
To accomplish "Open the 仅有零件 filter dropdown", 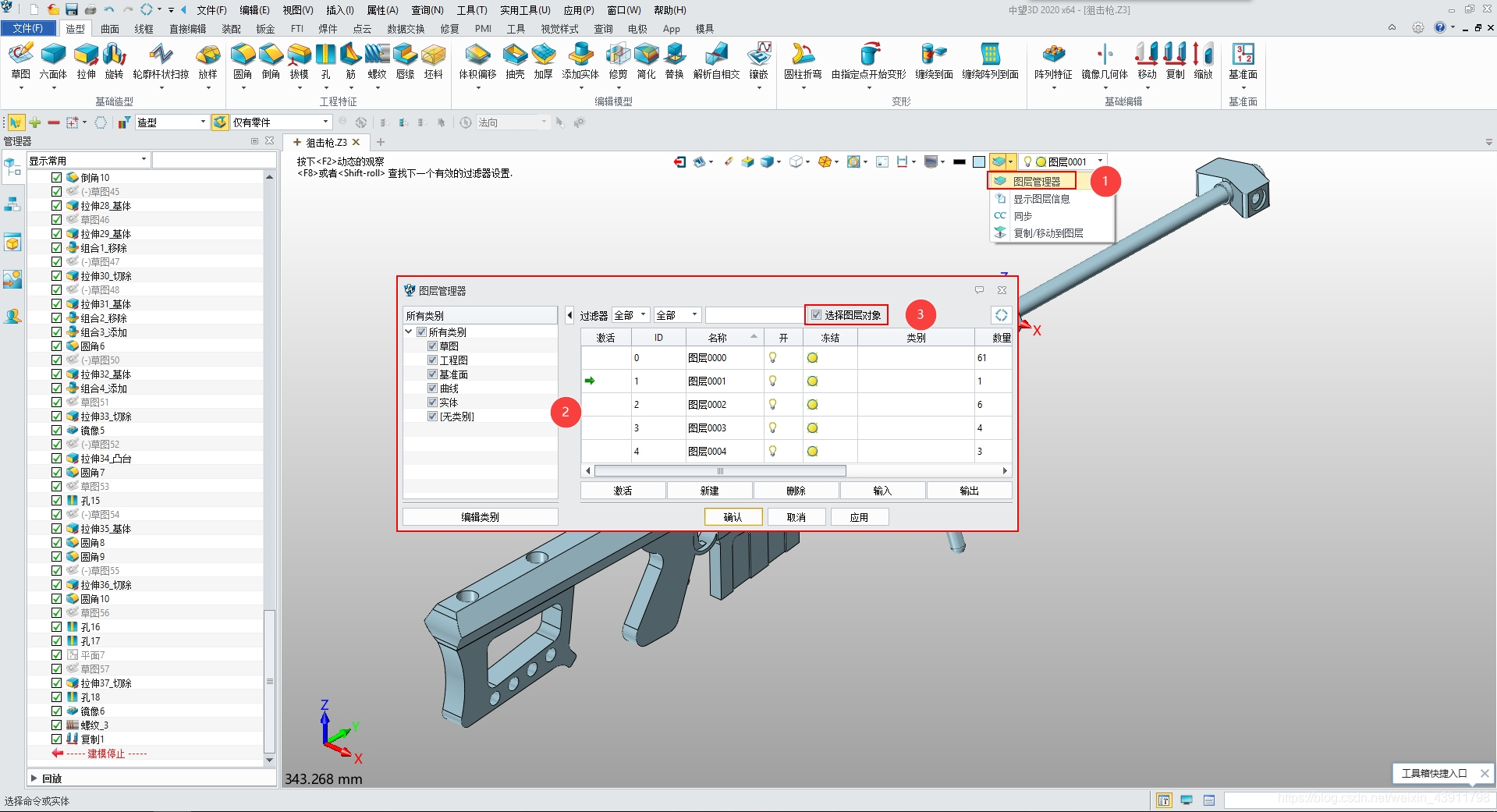I will click(x=281, y=122).
